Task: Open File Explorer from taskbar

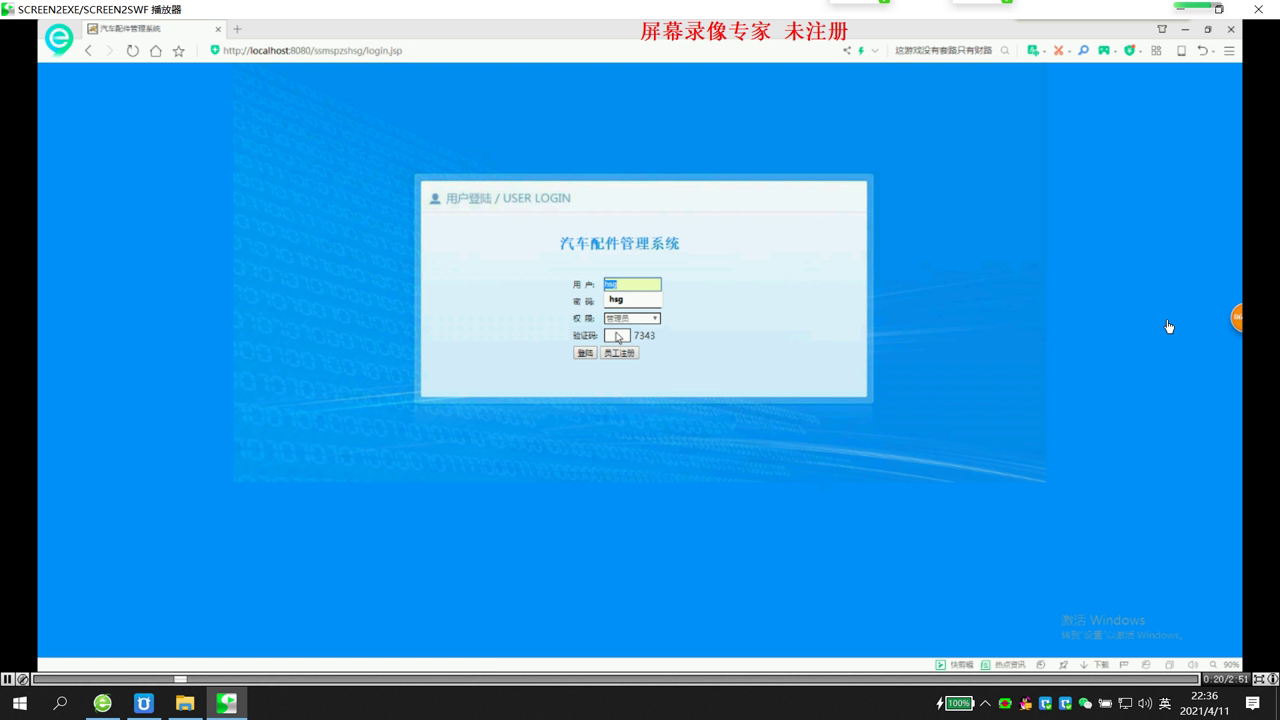Action: click(x=185, y=704)
